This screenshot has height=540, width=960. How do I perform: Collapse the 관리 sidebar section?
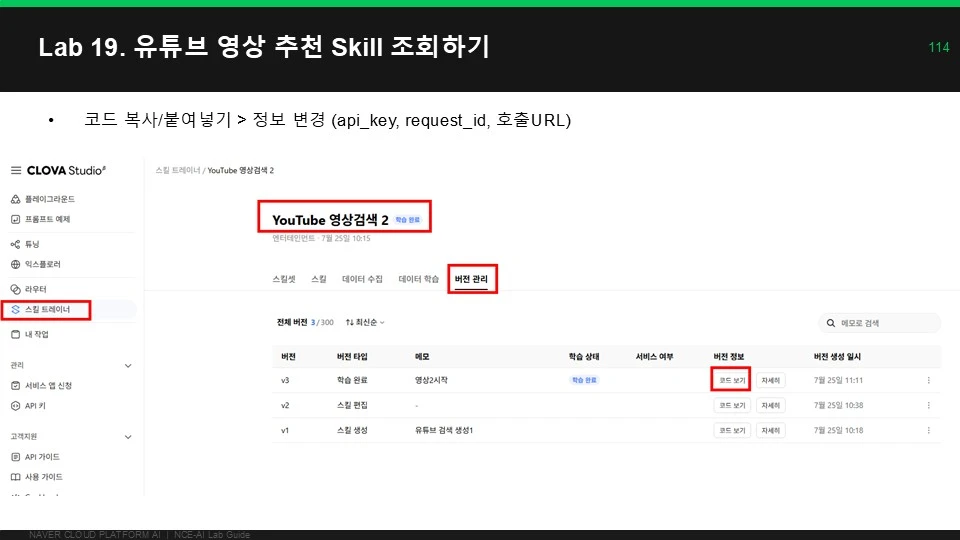click(128, 366)
